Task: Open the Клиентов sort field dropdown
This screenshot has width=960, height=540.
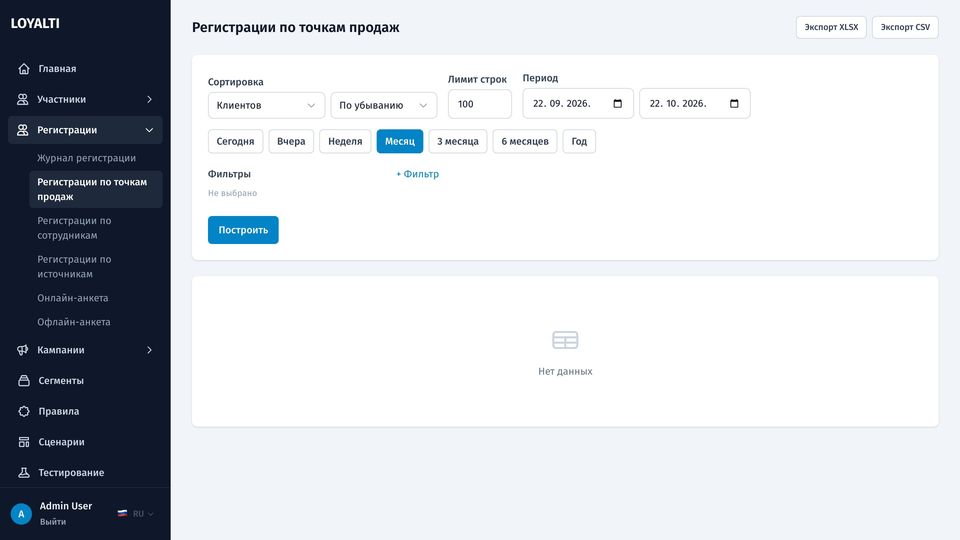Action: coord(266,105)
